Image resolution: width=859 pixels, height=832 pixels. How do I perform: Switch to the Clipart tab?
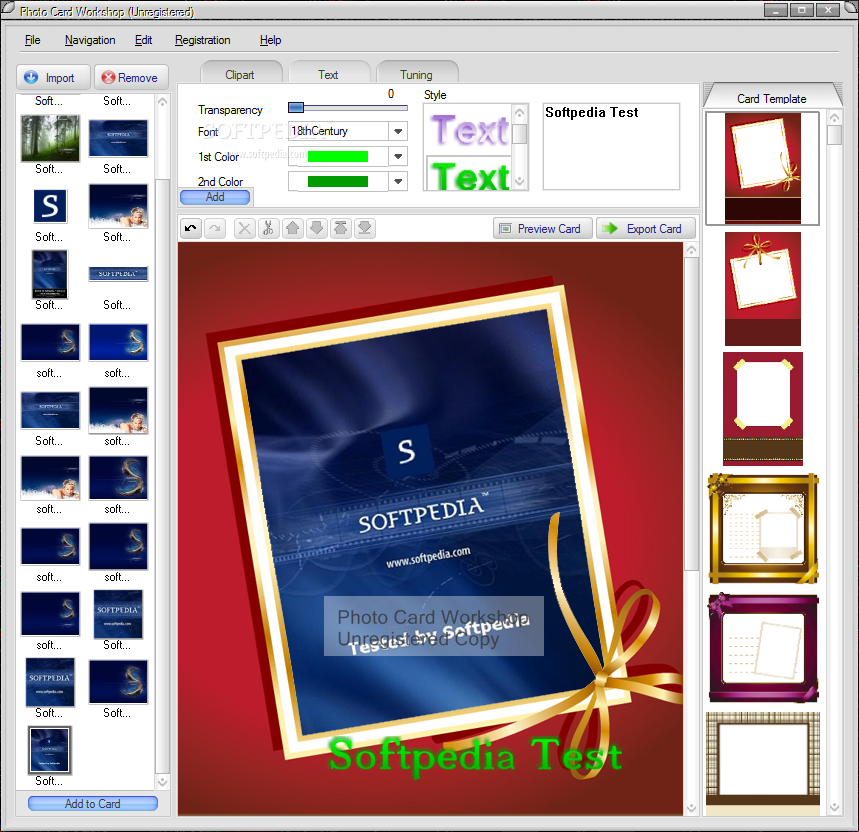pos(240,74)
